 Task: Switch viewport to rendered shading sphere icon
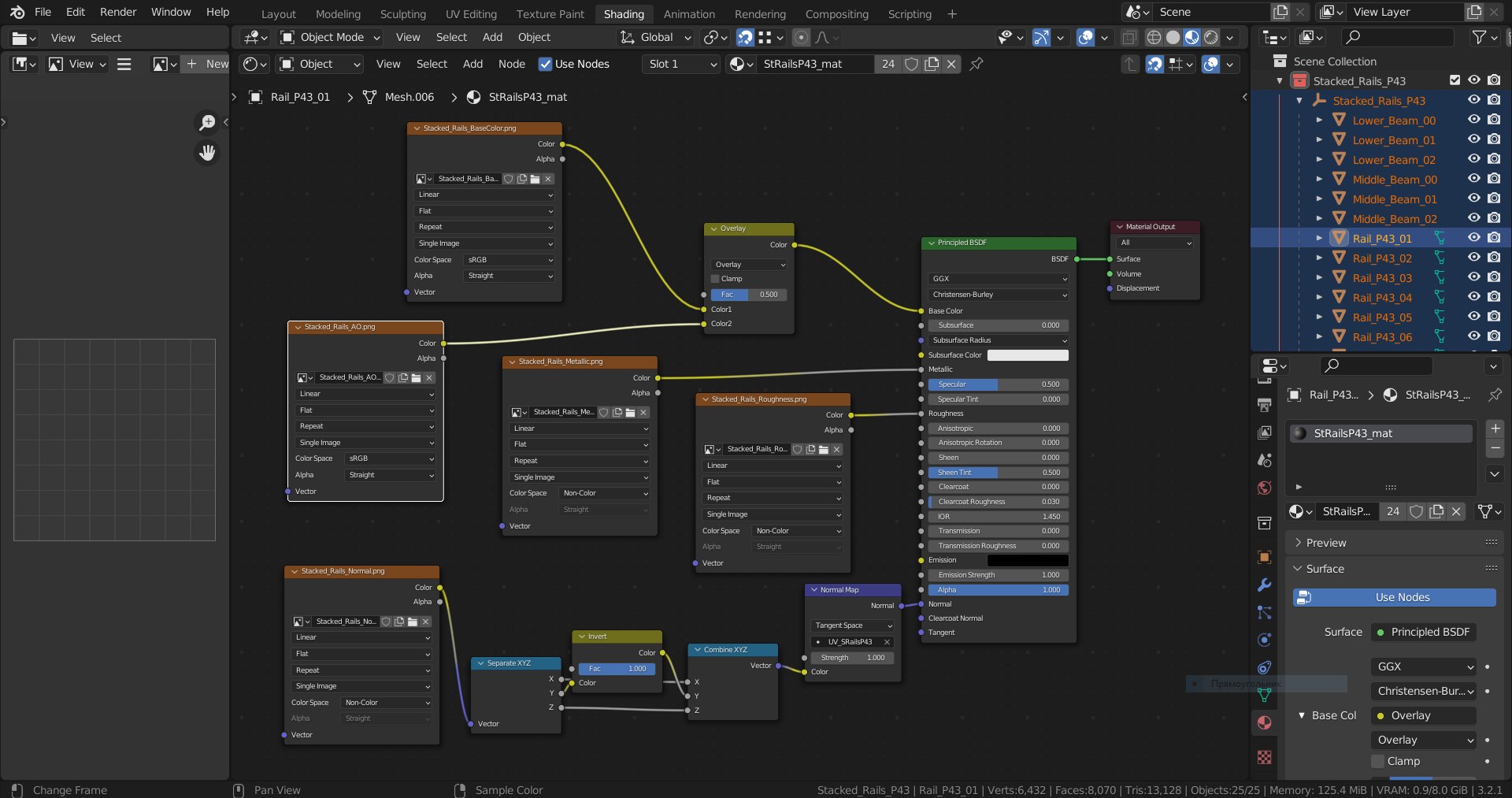point(1211,37)
